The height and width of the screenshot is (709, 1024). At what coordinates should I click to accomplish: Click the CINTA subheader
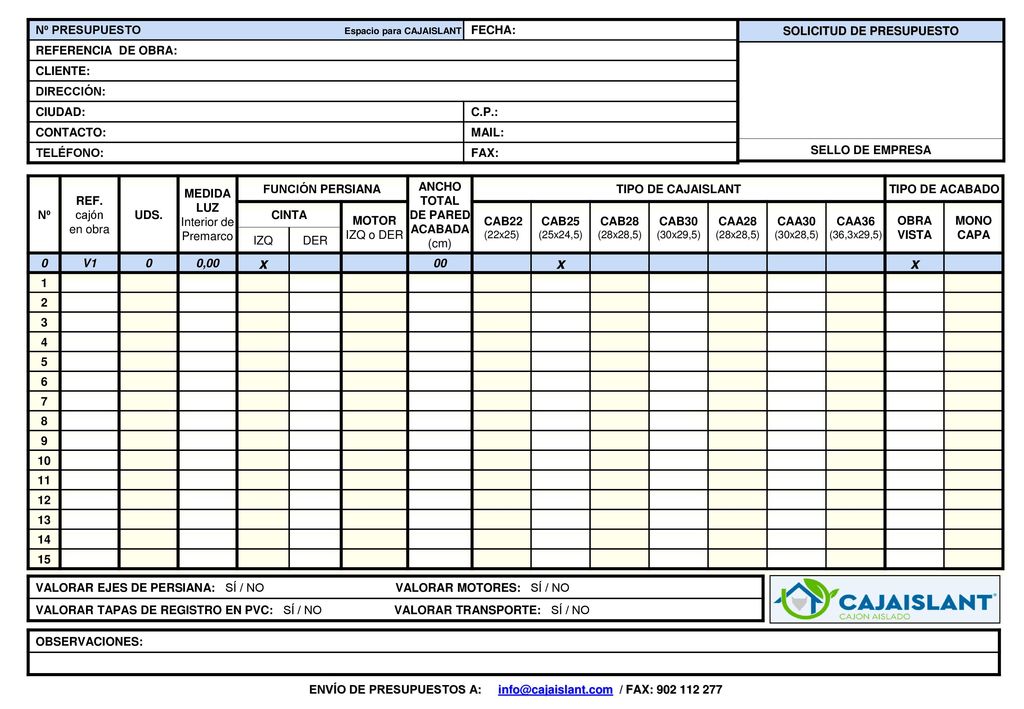tap(289, 215)
